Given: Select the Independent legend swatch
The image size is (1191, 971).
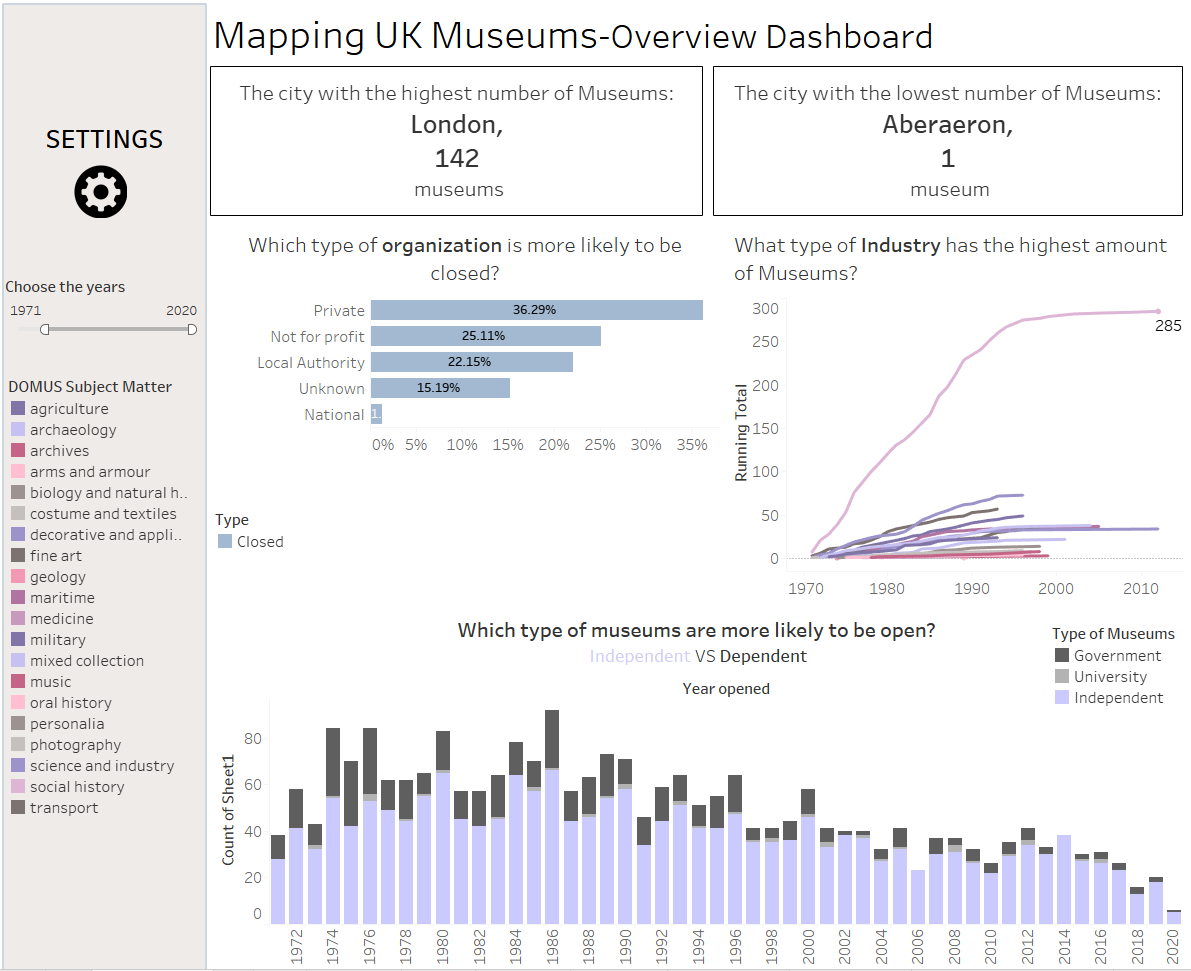Looking at the screenshot, I should 1062,697.
